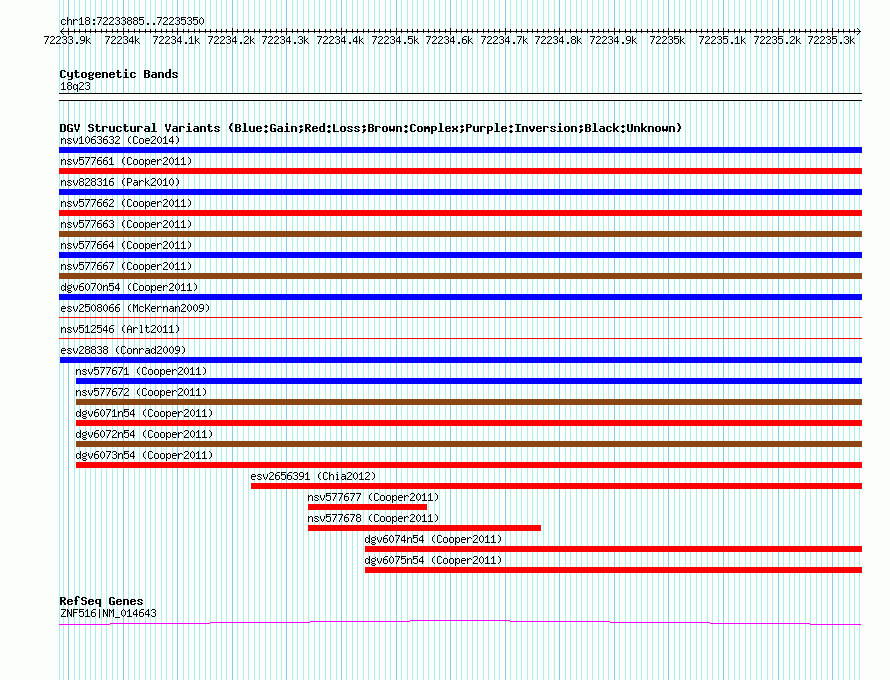Click the dgv6075n54 (Cooper2011) label

[433, 560]
